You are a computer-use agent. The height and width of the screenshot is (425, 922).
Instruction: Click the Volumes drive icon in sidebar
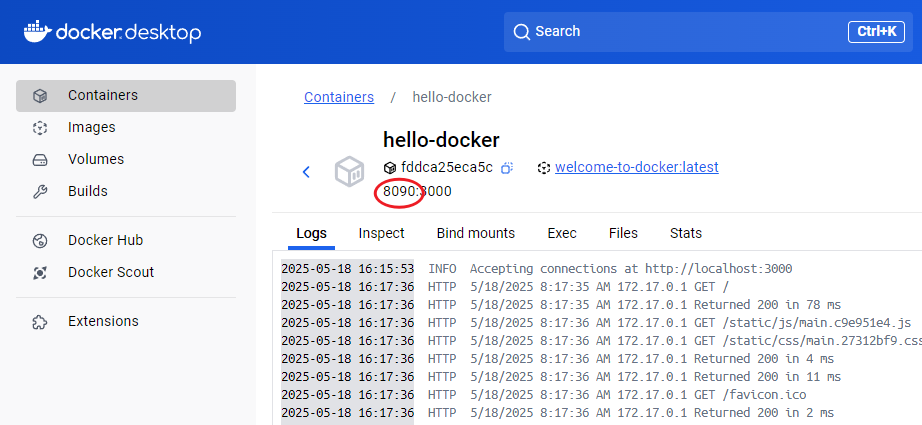(x=39, y=160)
